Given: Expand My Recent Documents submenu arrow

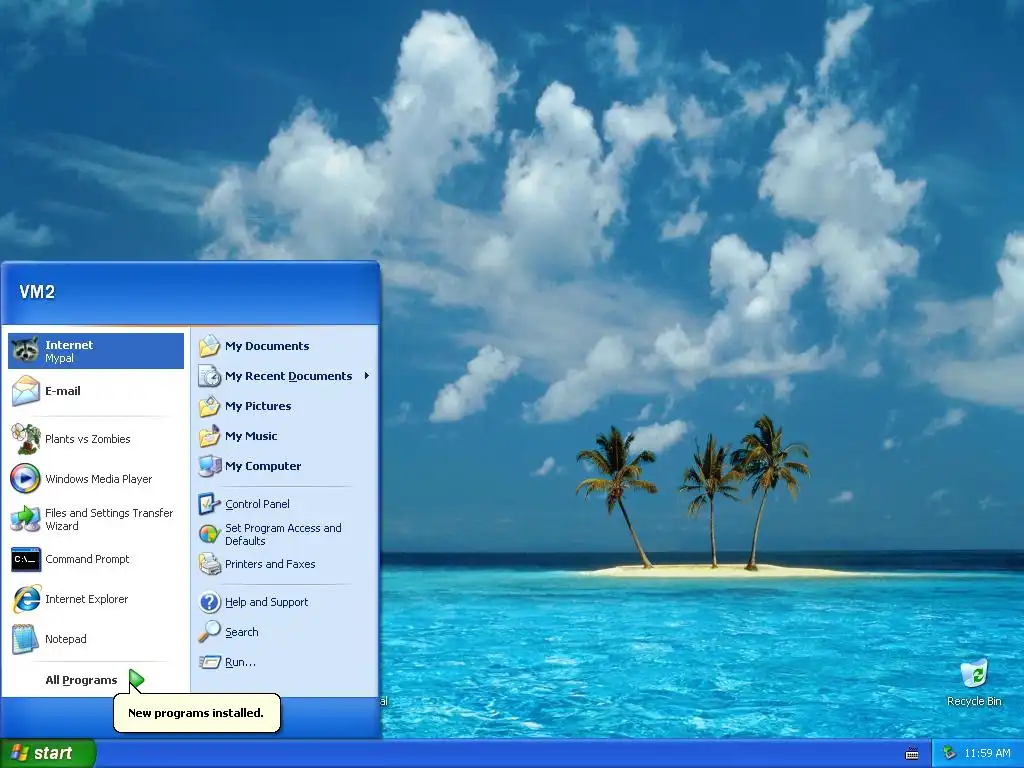Looking at the screenshot, I should [x=367, y=376].
